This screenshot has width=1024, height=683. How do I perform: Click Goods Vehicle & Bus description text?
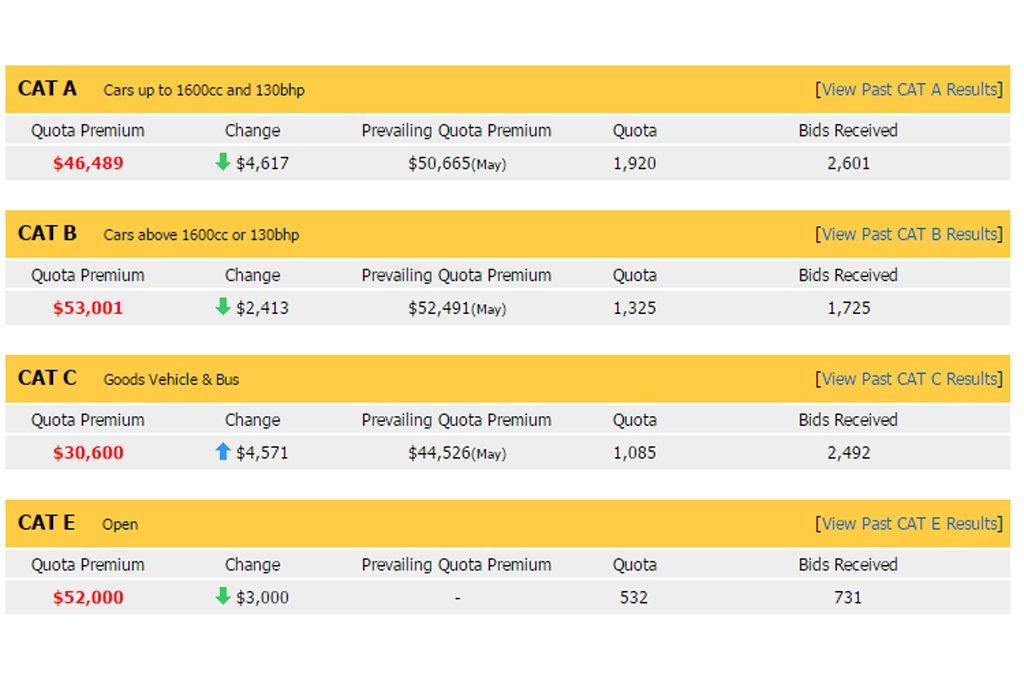(171, 380)
